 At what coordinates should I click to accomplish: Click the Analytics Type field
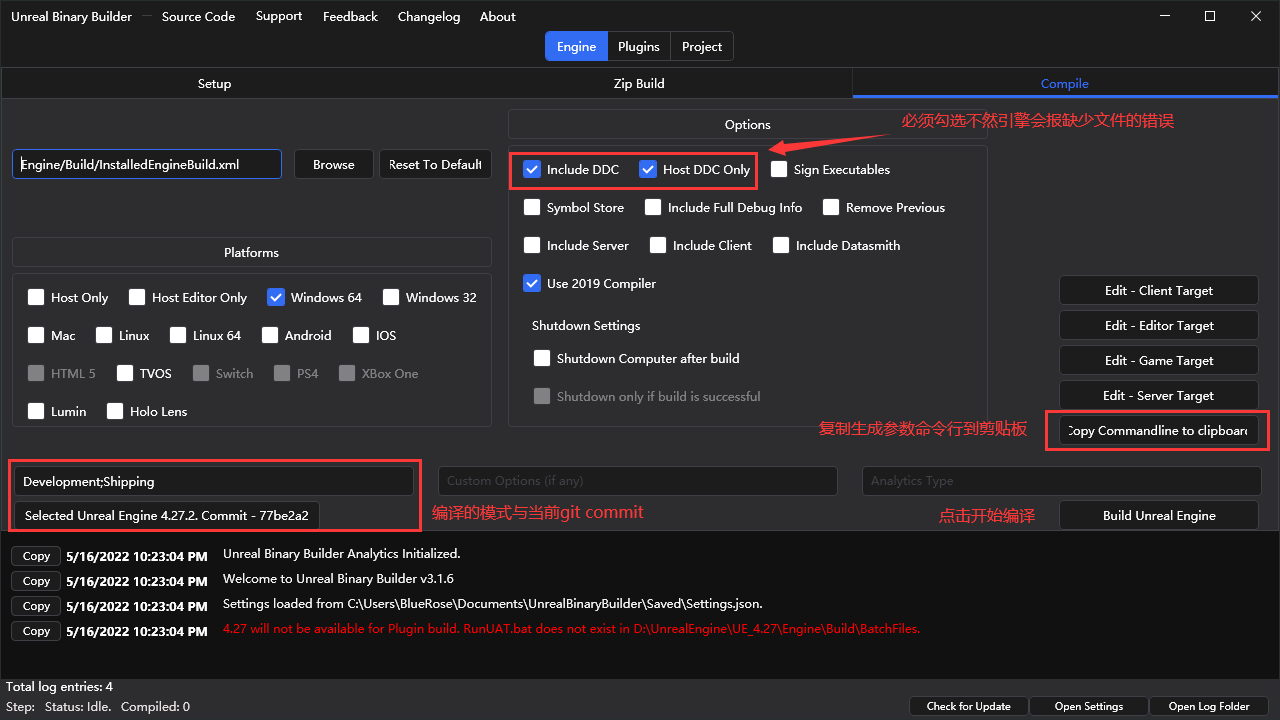pos(1062,481)
